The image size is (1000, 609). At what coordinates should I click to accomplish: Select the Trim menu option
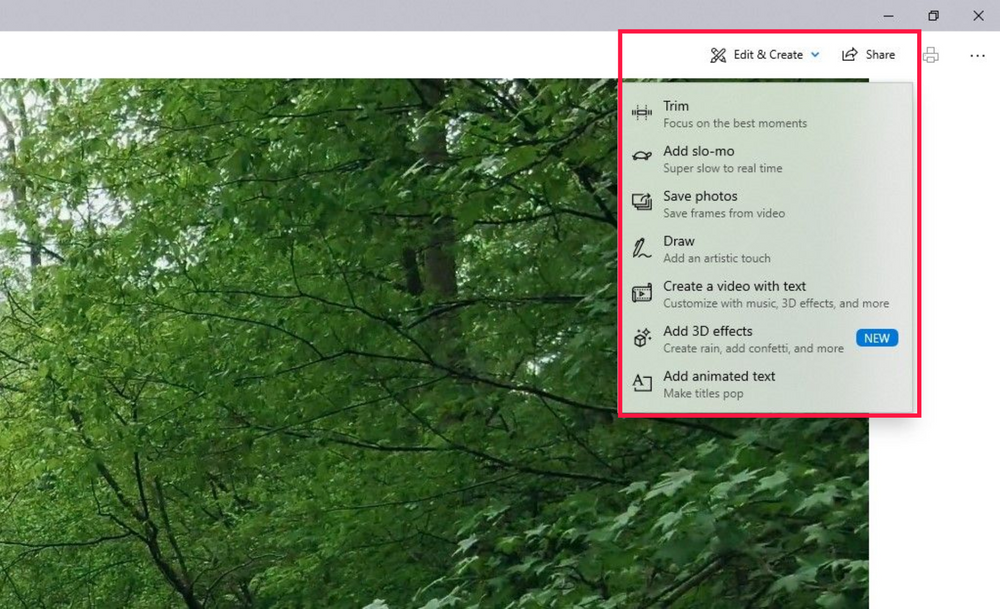[x=676, y=106]
